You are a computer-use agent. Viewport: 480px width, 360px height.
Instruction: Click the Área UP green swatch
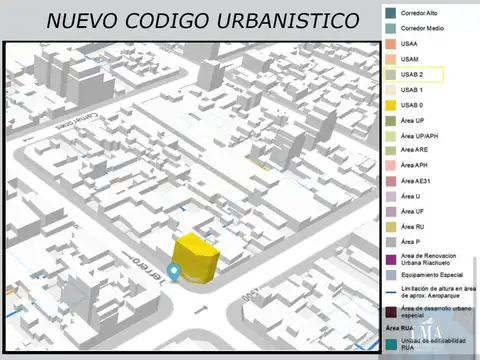click(391, 121)
